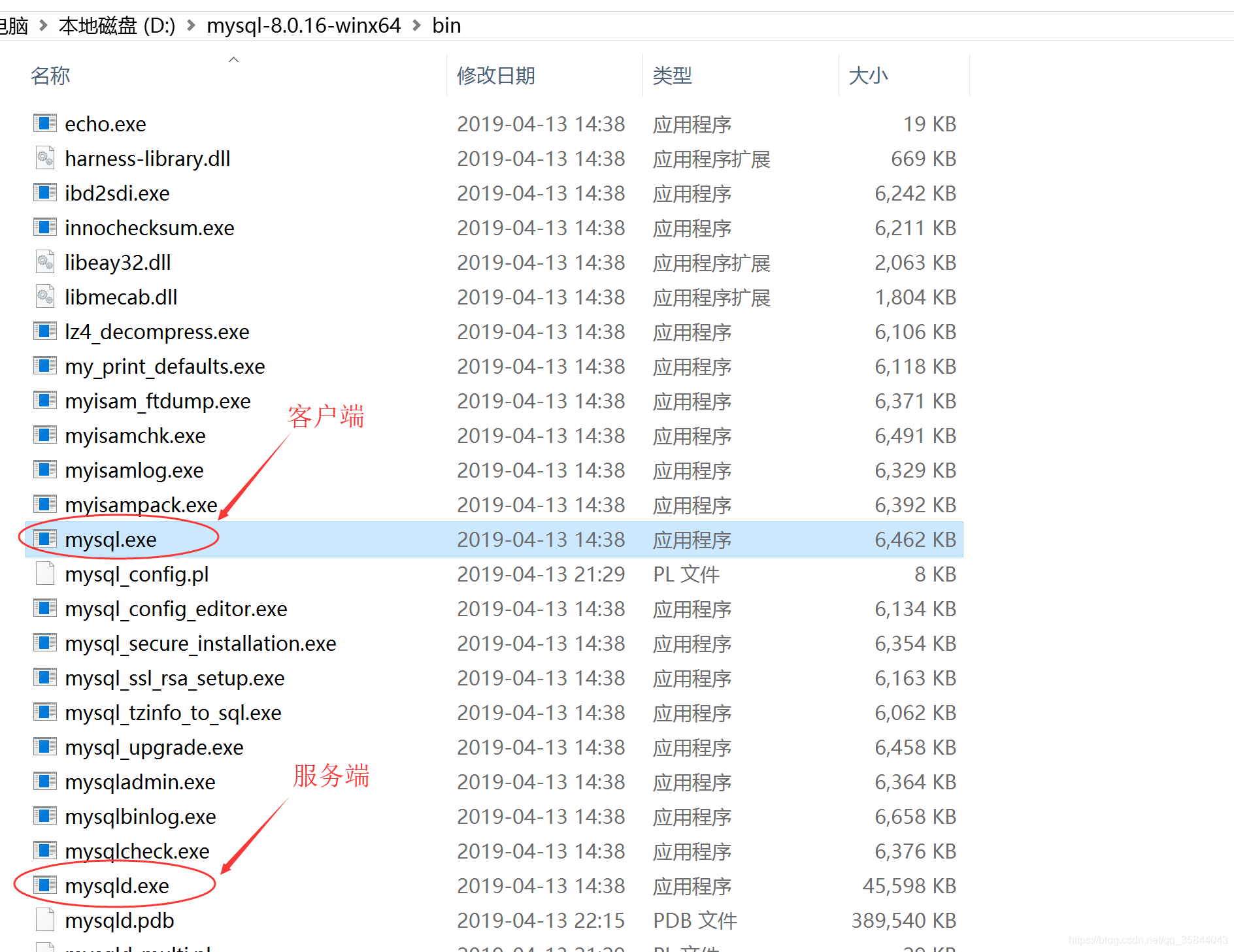Select file name mysql.exe
This screenshot has width=1234, height=952.
pos(110,540)
